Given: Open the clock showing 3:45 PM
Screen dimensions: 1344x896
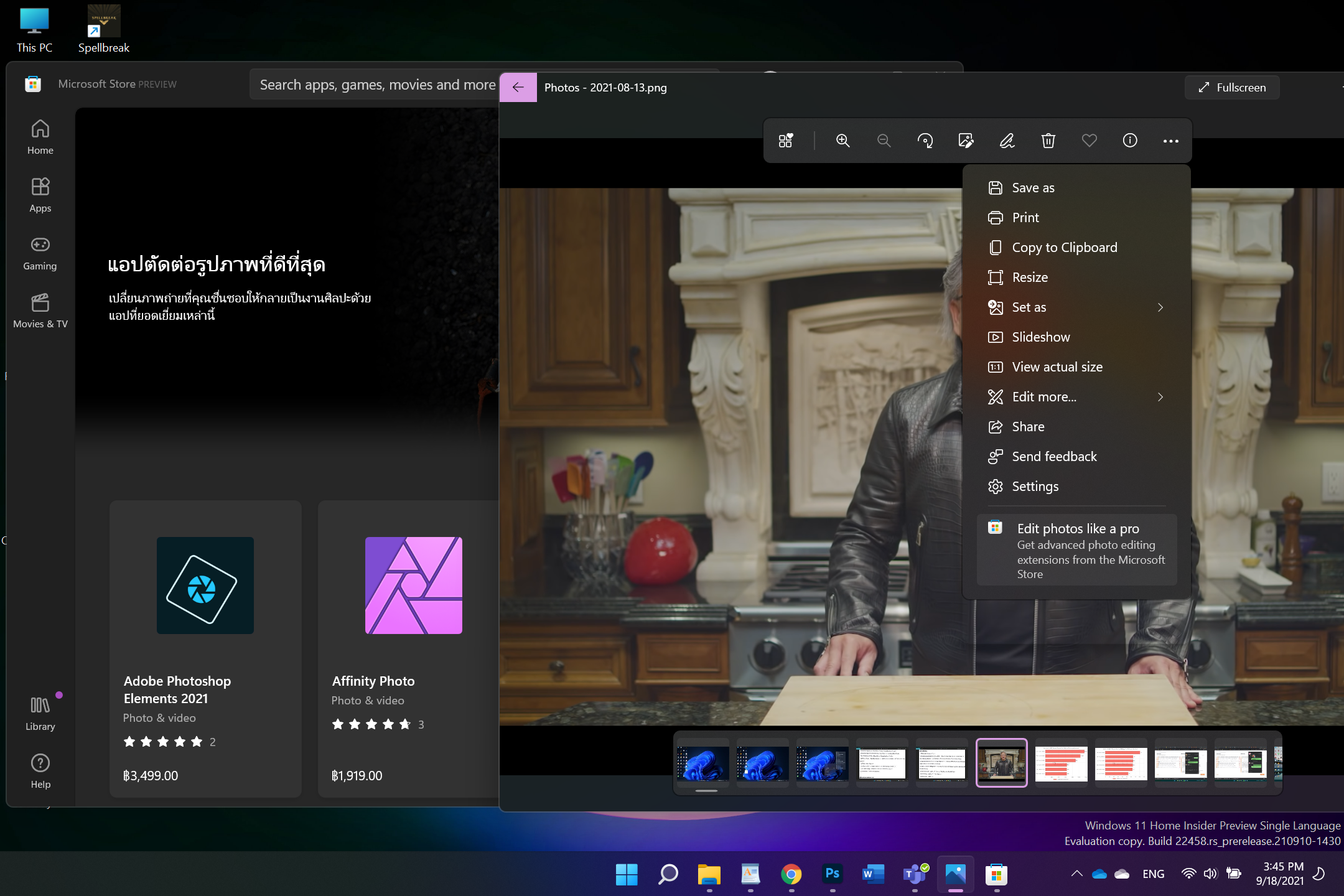Looking at the screenshot, I should coord(1280,874).
